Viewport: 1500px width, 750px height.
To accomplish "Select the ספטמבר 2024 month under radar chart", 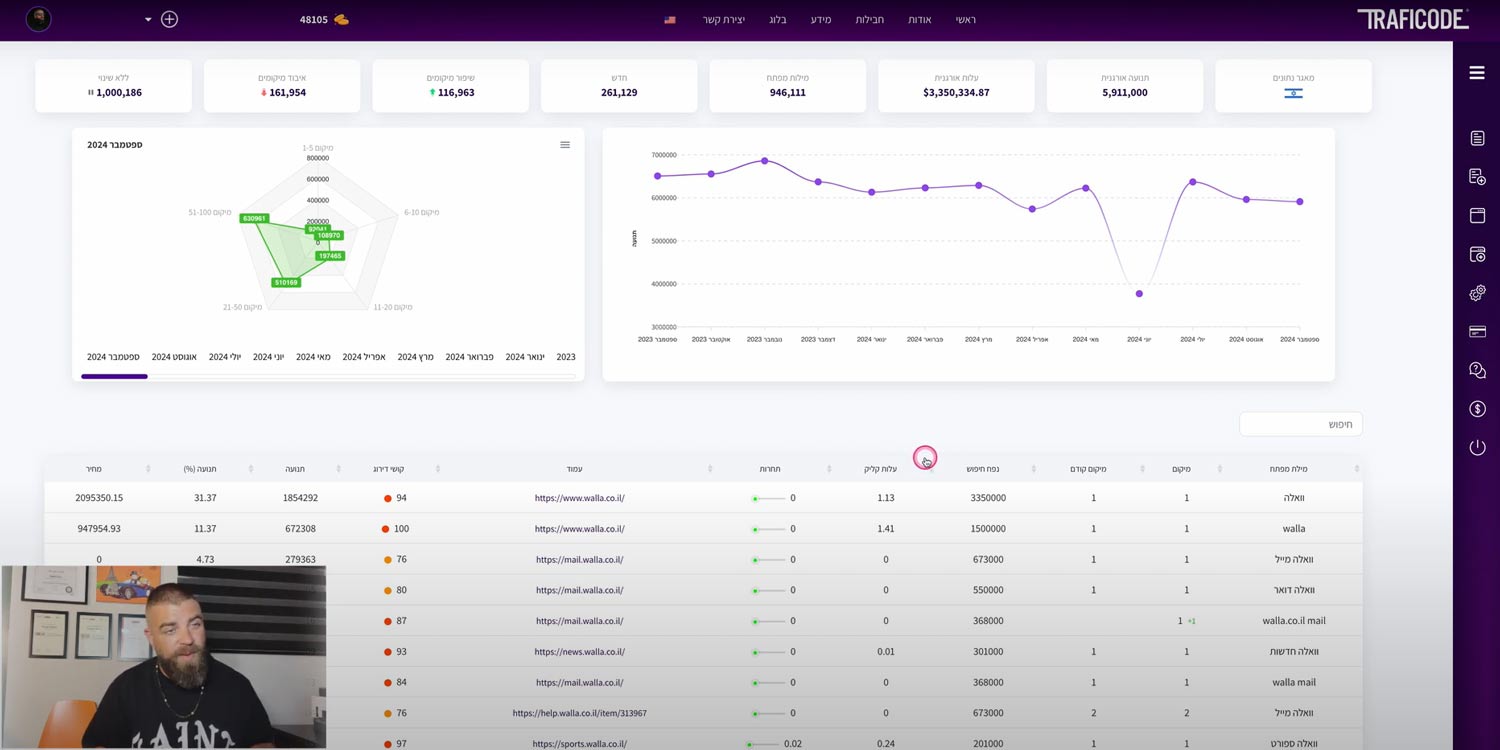I will [x=114, y=357].
